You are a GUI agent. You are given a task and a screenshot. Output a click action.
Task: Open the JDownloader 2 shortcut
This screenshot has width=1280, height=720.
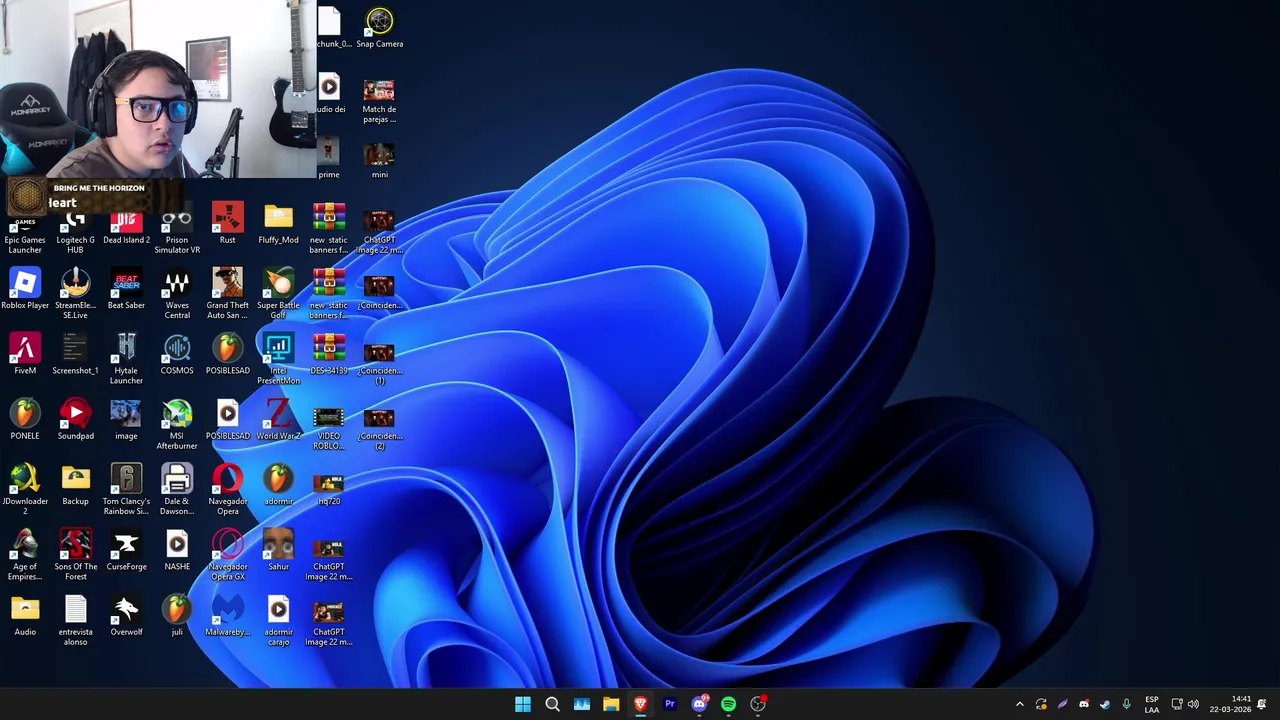click(x=25, y=490)
